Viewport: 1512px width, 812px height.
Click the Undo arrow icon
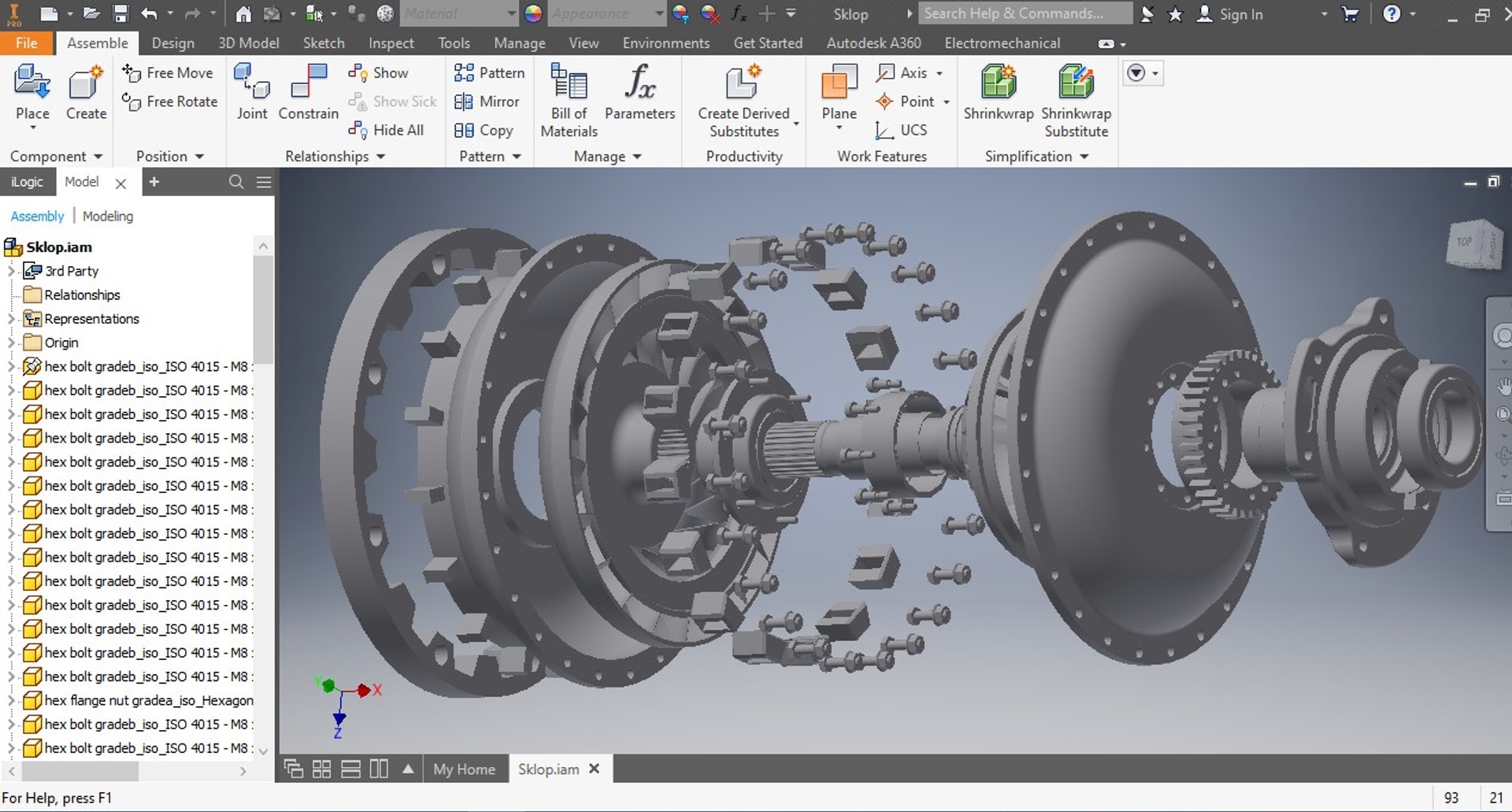click(149, 13)
